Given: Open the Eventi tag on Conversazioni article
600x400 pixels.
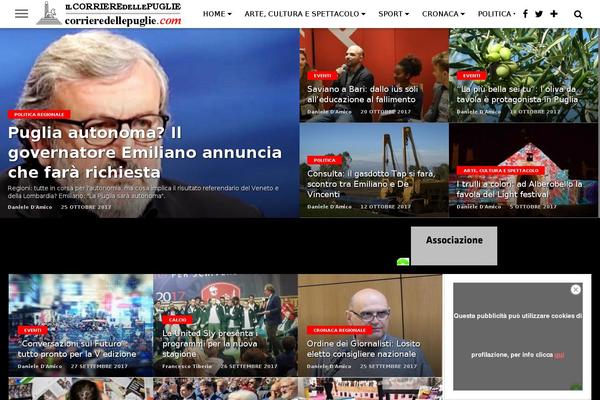Looking at the screenshot, I should coord(33,330).
